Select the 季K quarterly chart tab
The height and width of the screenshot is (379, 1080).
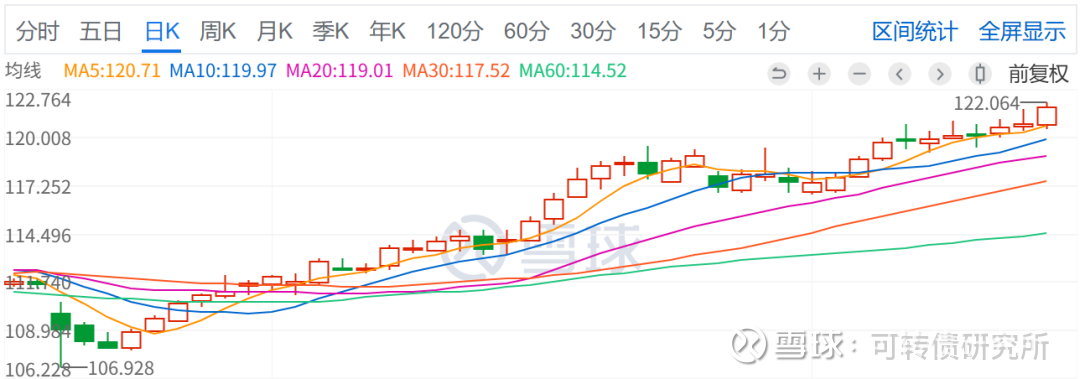(331, 31)
